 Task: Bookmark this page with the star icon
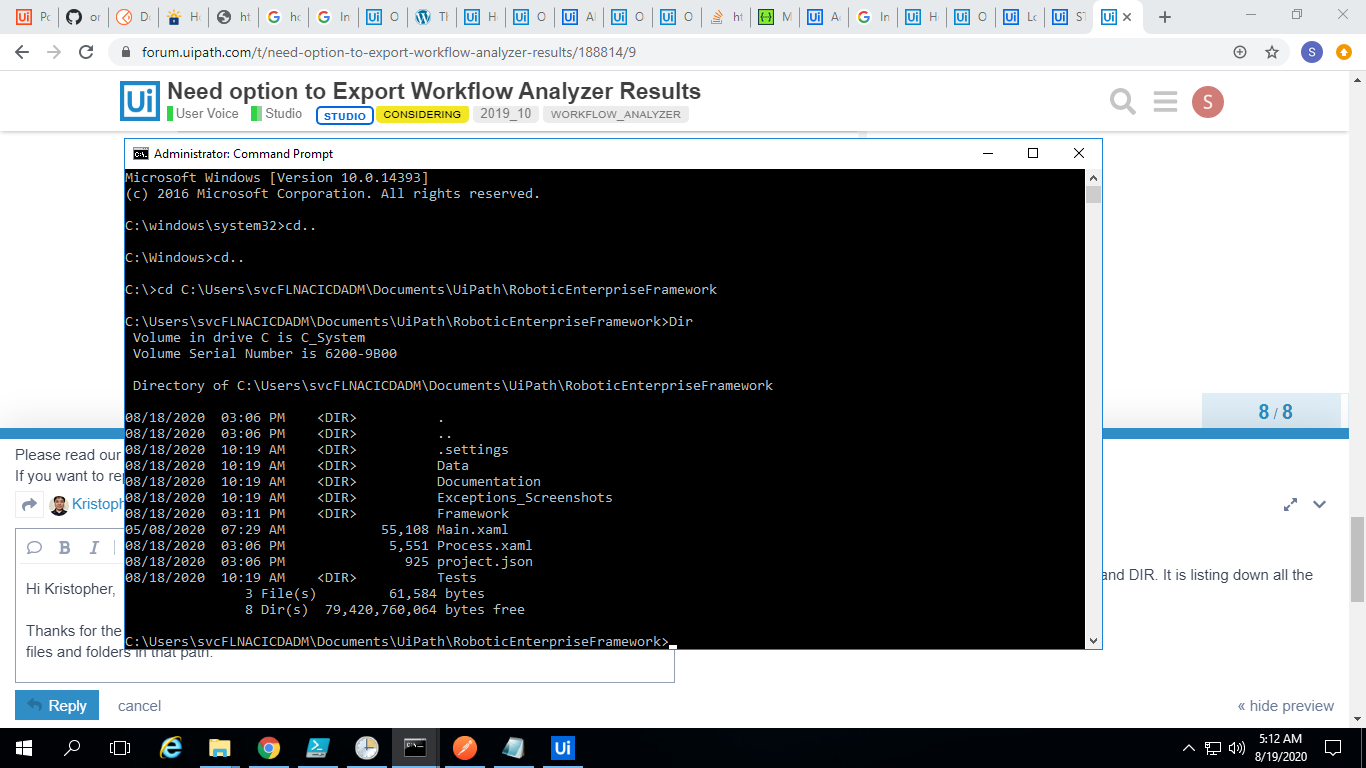(x=1272, y=52)
